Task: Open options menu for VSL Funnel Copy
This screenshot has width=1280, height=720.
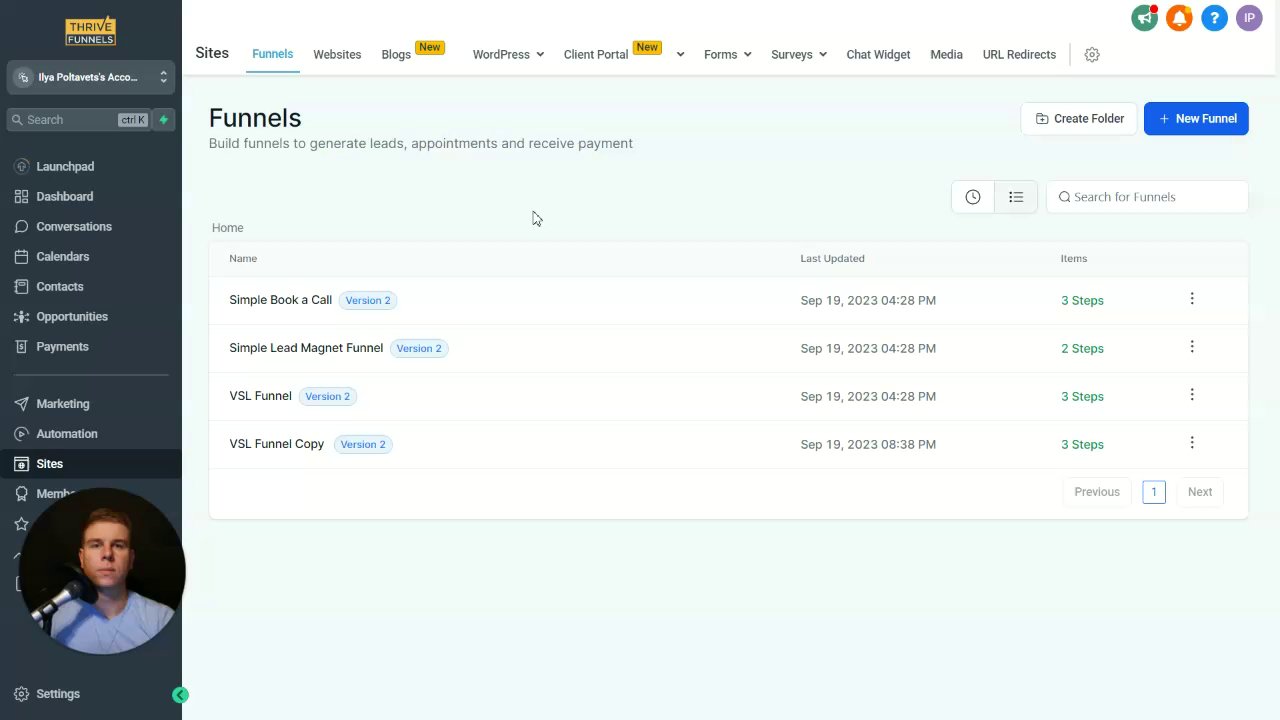Action: 1192,443
